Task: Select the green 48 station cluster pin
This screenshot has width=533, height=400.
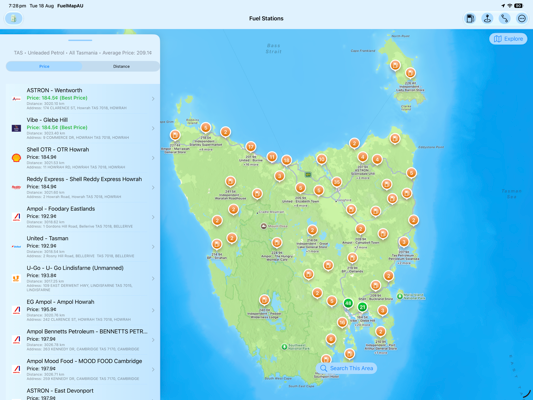Action: point(348,303)
